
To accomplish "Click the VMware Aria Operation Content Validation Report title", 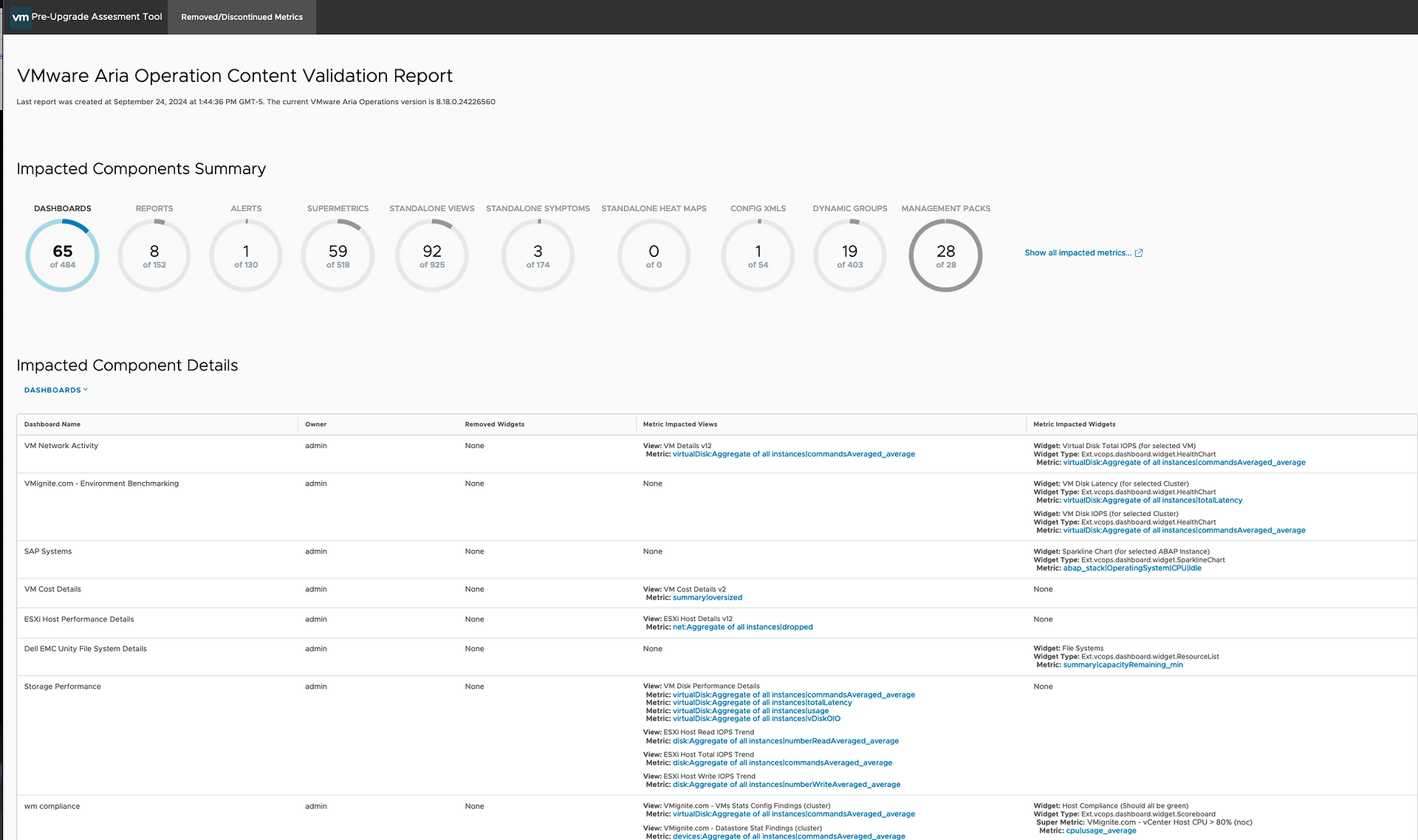I will 235,76.
